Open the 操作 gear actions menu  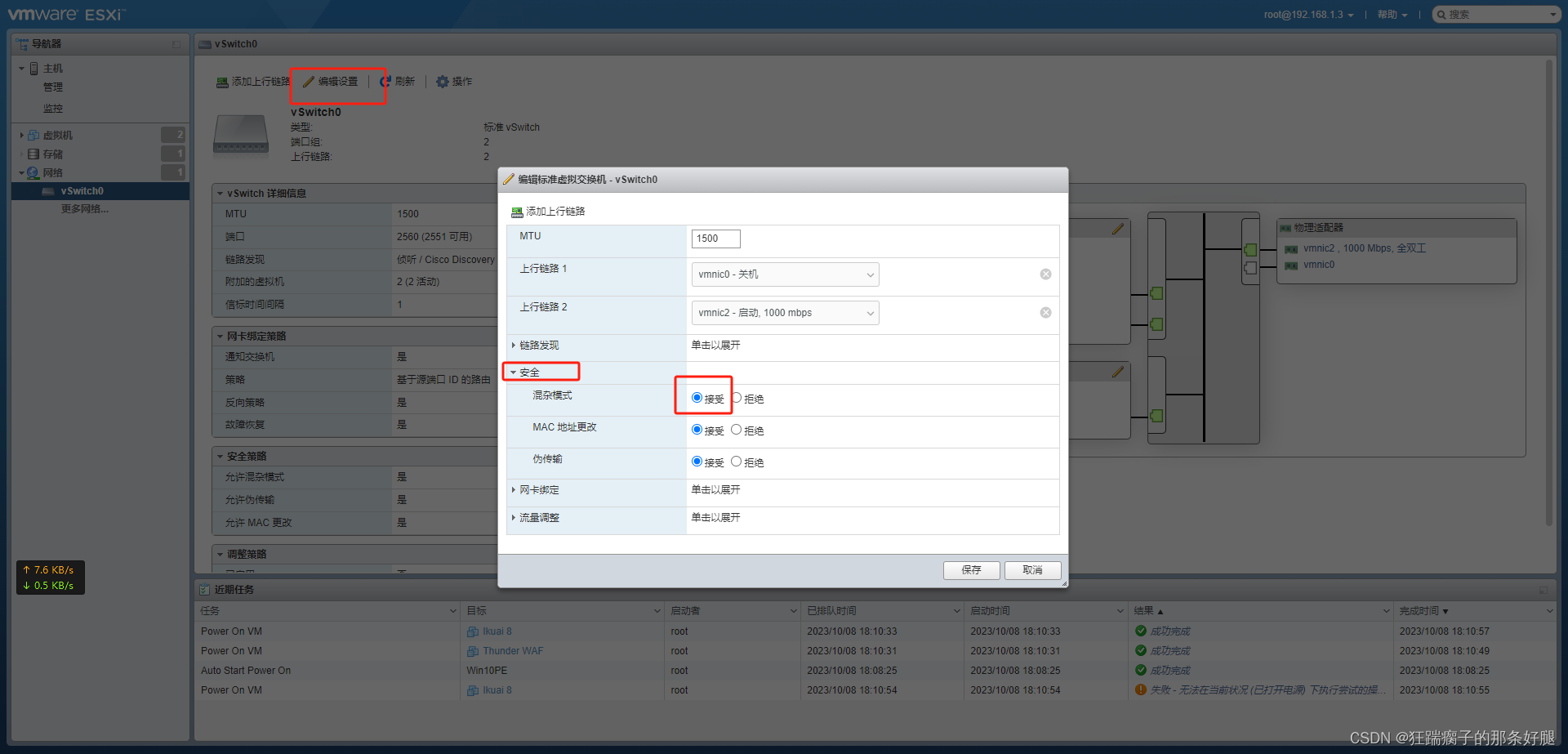(x=454, y=82)
